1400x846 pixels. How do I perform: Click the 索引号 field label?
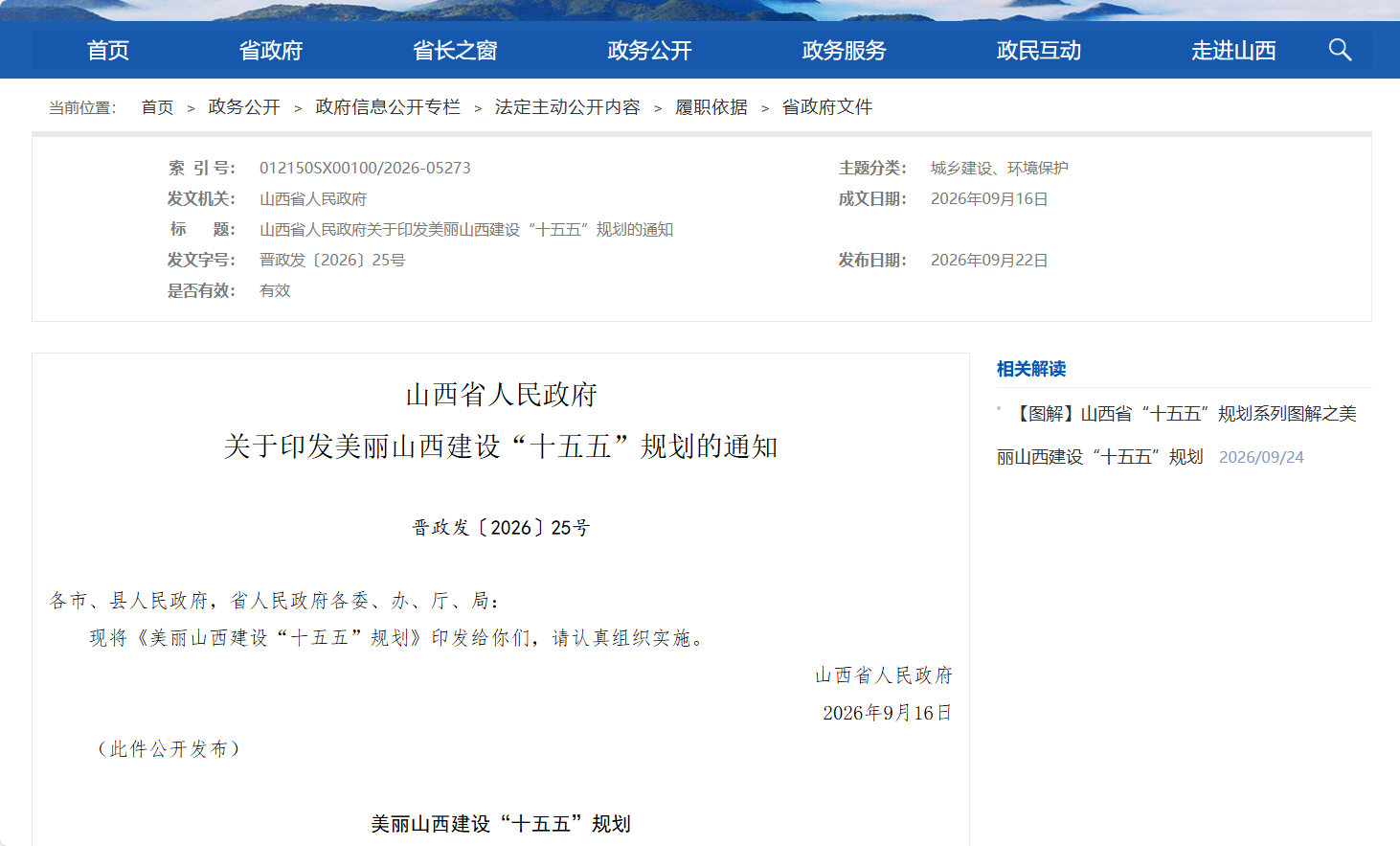(202, 168)
